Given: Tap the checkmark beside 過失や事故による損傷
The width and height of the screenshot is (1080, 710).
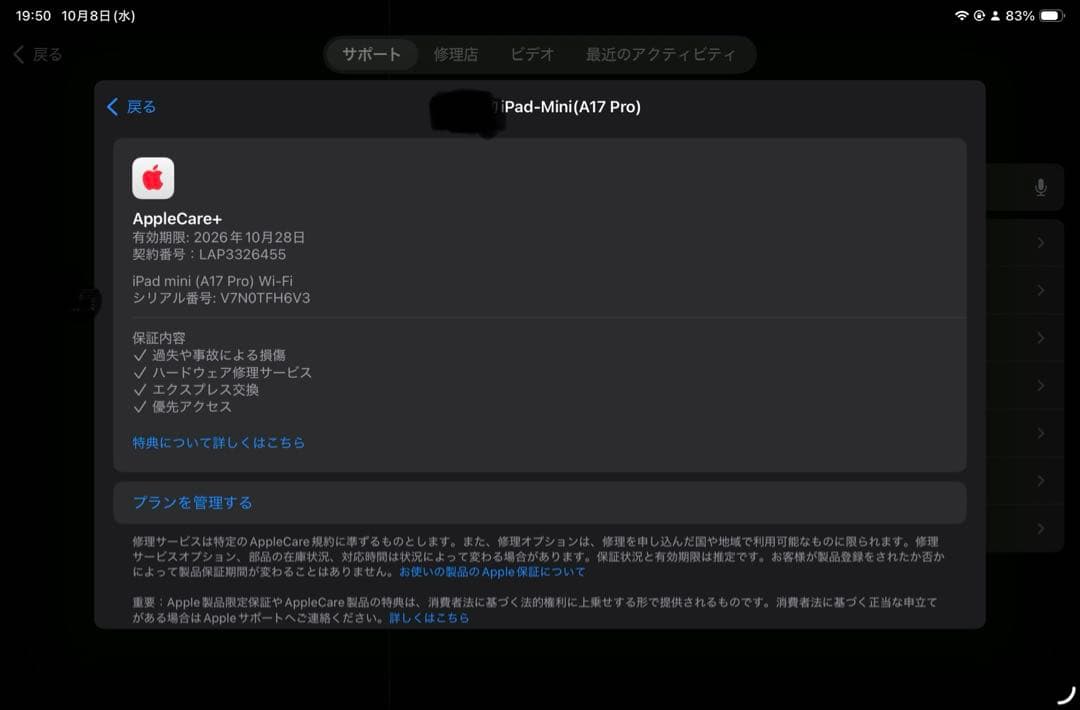Looking at the screenshot, I should 140,353.
